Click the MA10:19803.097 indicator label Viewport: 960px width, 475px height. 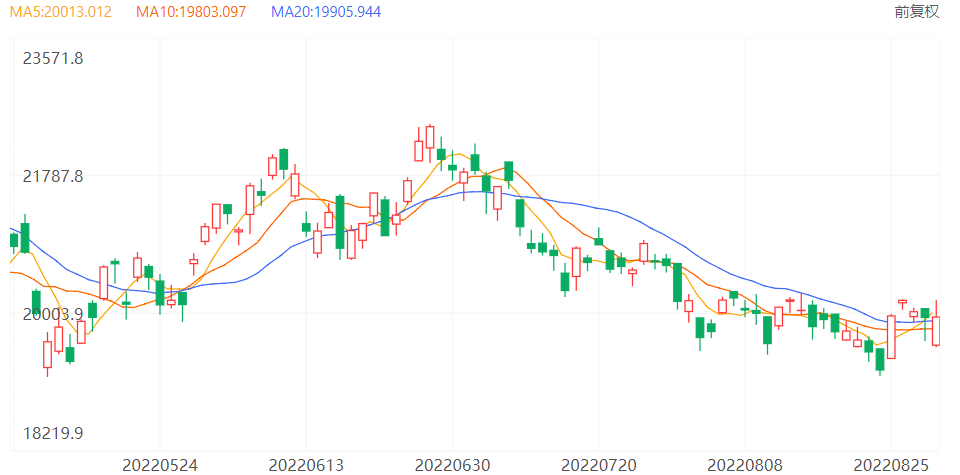191,11
